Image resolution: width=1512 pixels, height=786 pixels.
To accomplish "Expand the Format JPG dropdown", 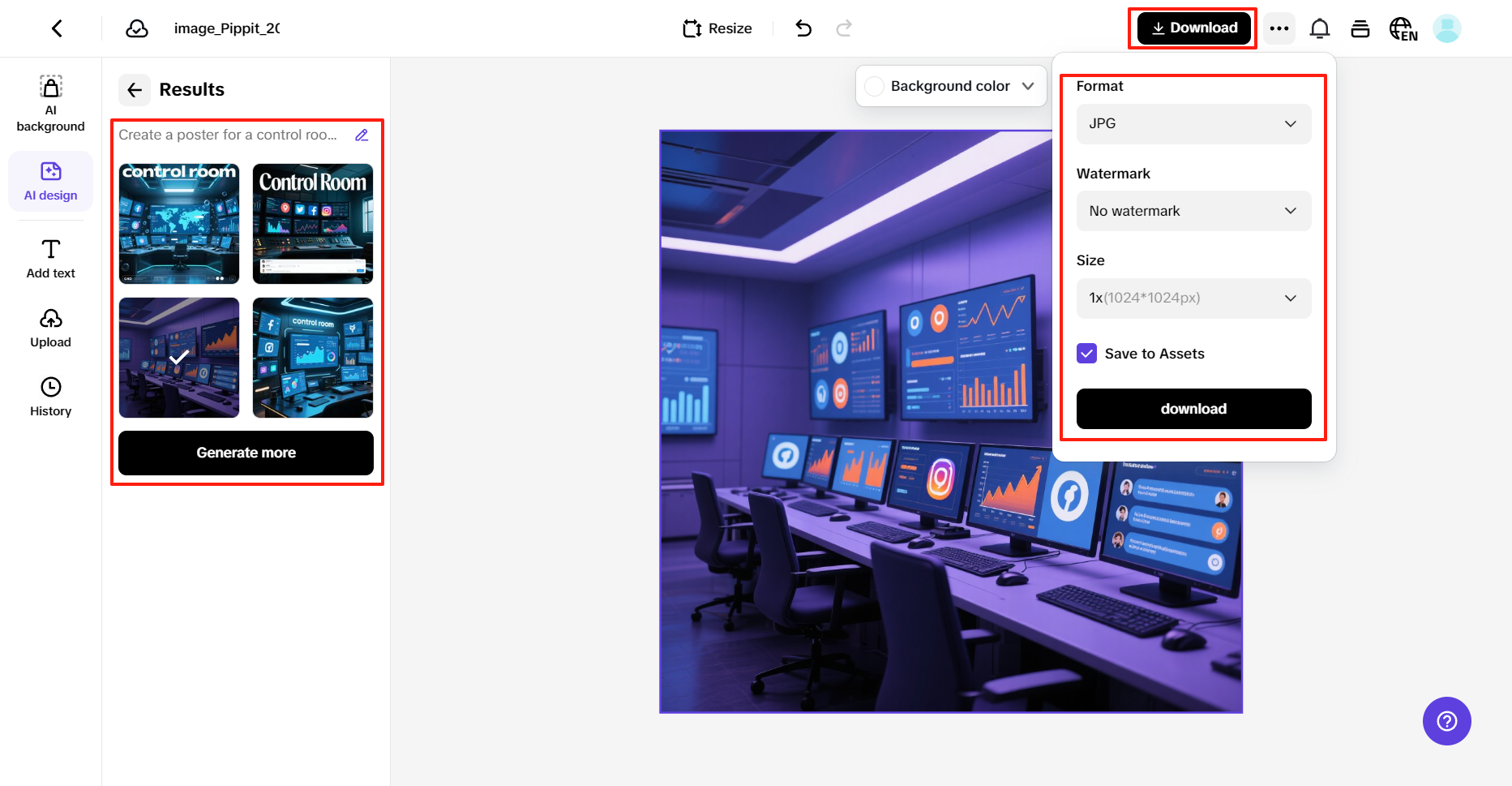I will click(1193, 124).
